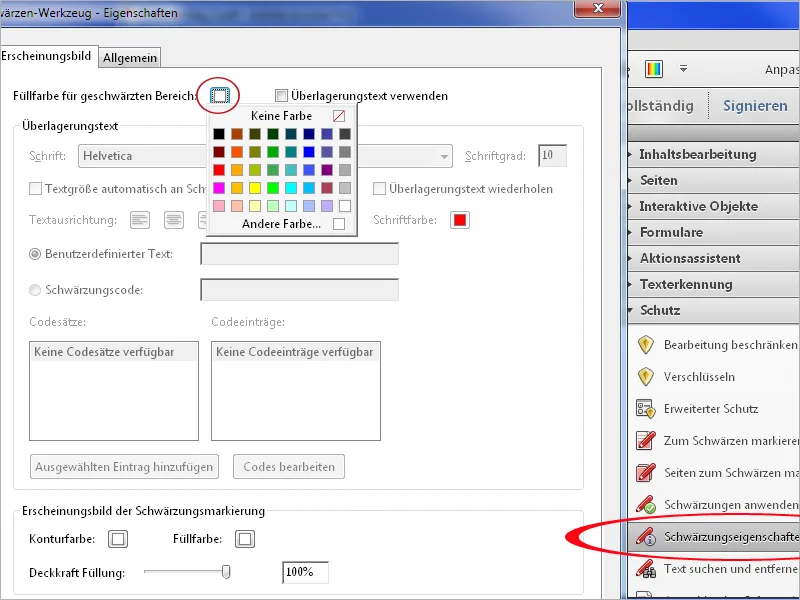Click the Text suchen und entfernen icon
Viewport: 800px width, 600px height.
coord(645,568)
